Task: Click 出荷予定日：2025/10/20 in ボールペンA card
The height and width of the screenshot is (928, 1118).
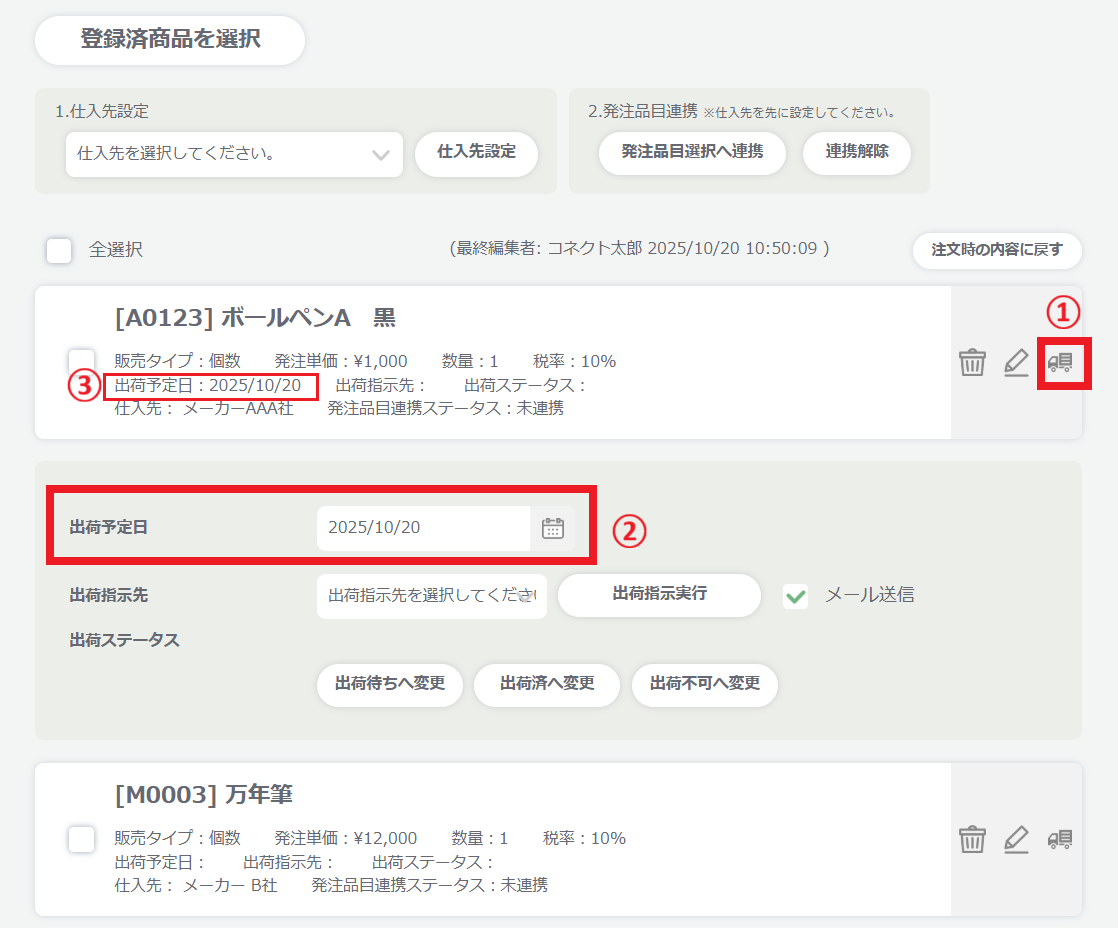Action: click(x=208, y=386)
